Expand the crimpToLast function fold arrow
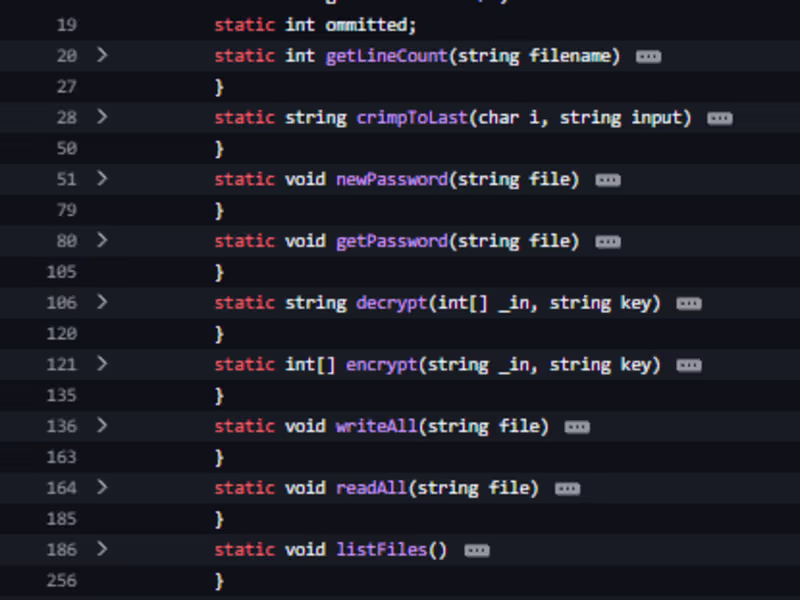Image resolution: width=800 pixels, height=600 pixels. click(x=101, y=117)
